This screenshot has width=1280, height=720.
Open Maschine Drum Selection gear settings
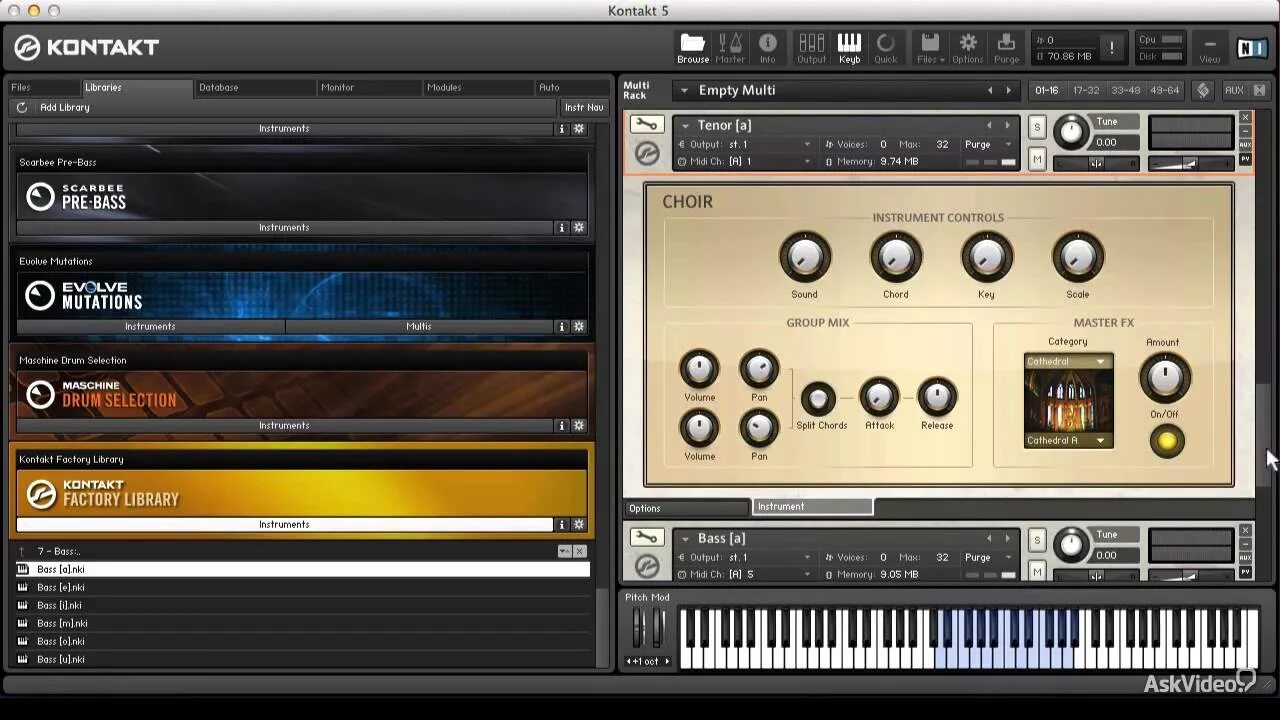click(578, 425)
